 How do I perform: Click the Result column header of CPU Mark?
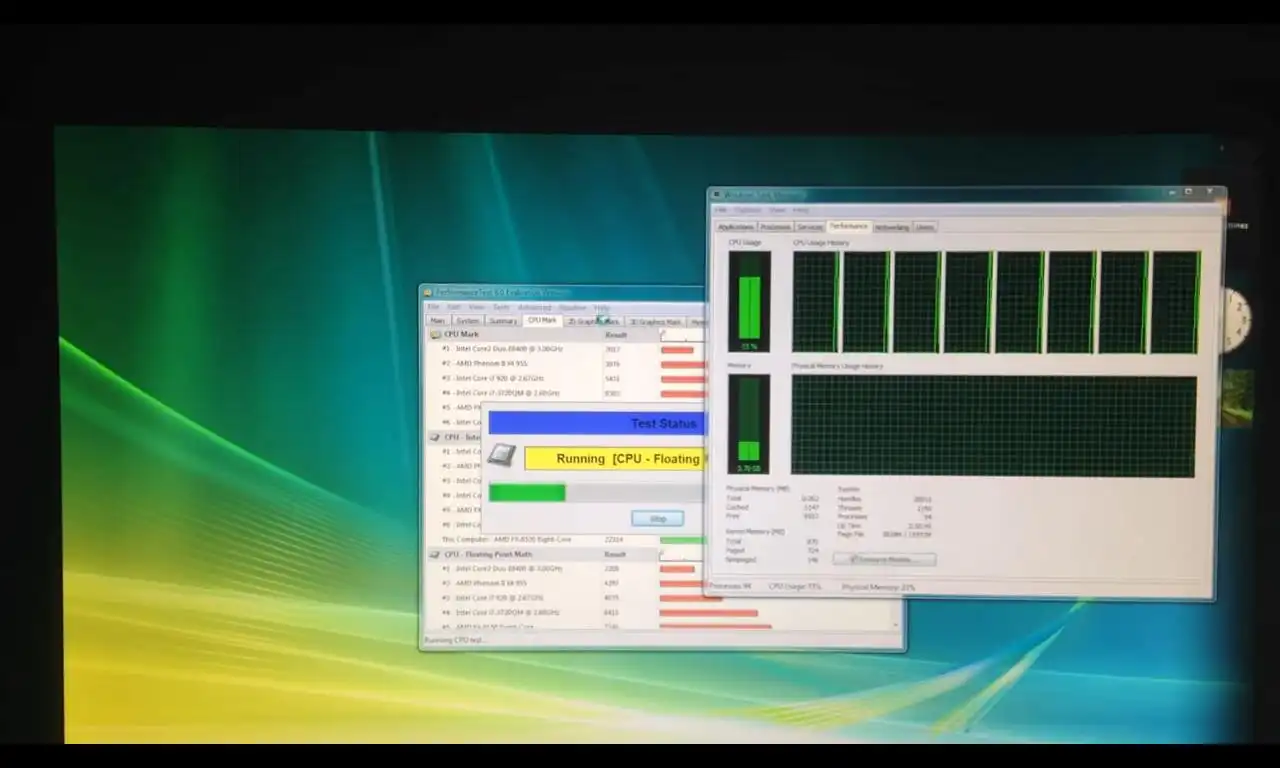pyautogui.click(x=616, y=334)
